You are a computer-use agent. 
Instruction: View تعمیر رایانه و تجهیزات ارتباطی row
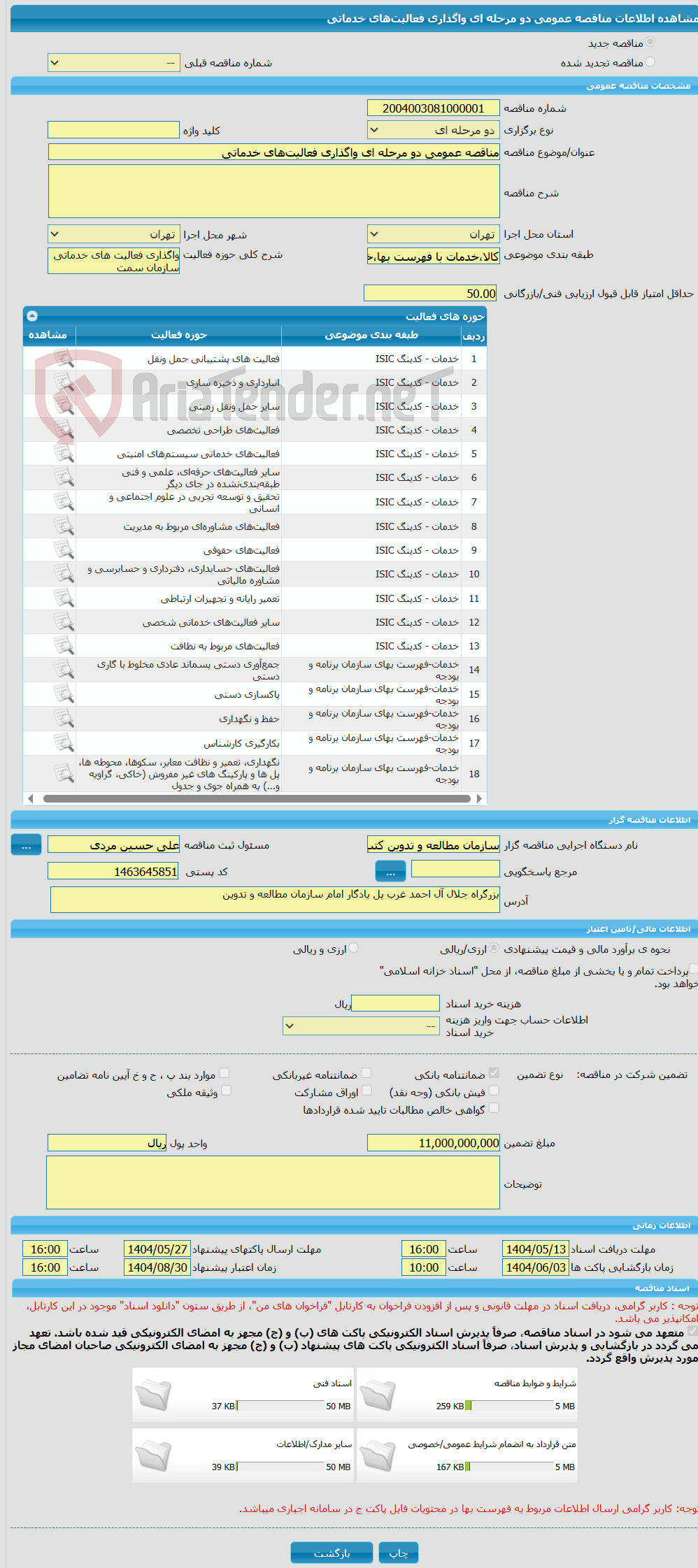64,598
